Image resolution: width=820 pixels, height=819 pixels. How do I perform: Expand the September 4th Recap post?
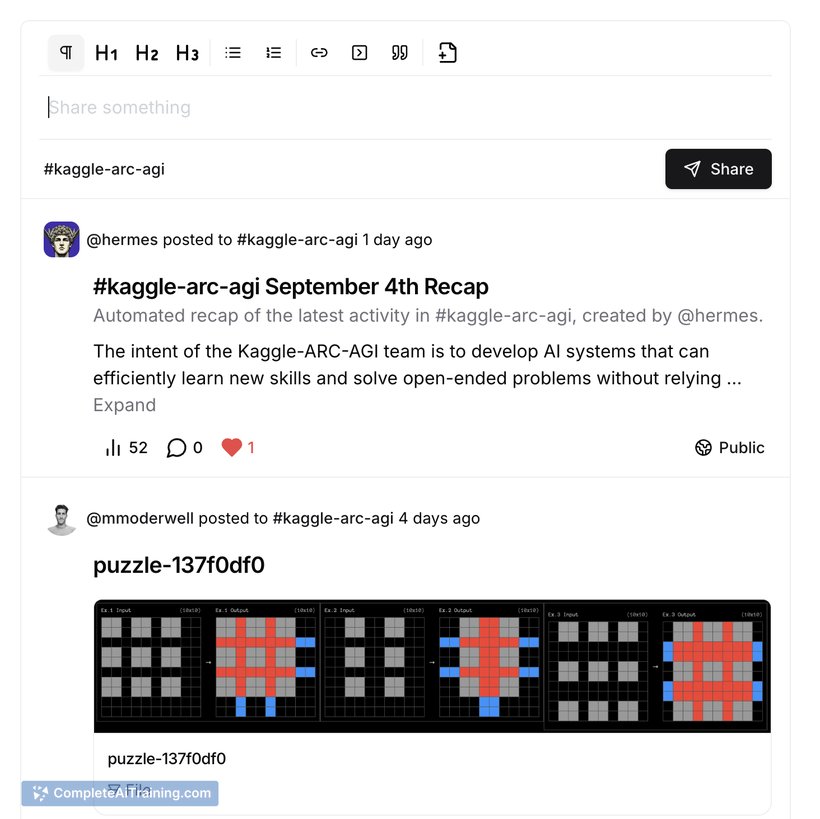coord(124,405)
